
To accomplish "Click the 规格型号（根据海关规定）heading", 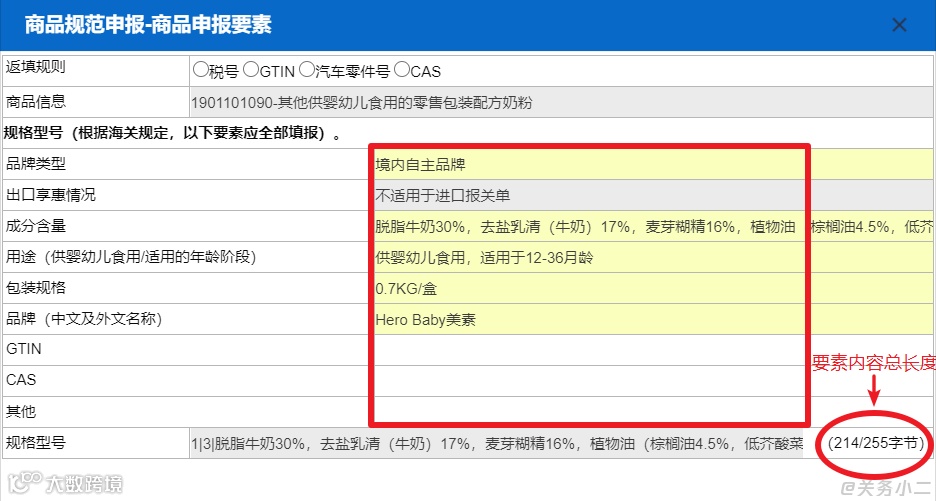I will (173, 133).
